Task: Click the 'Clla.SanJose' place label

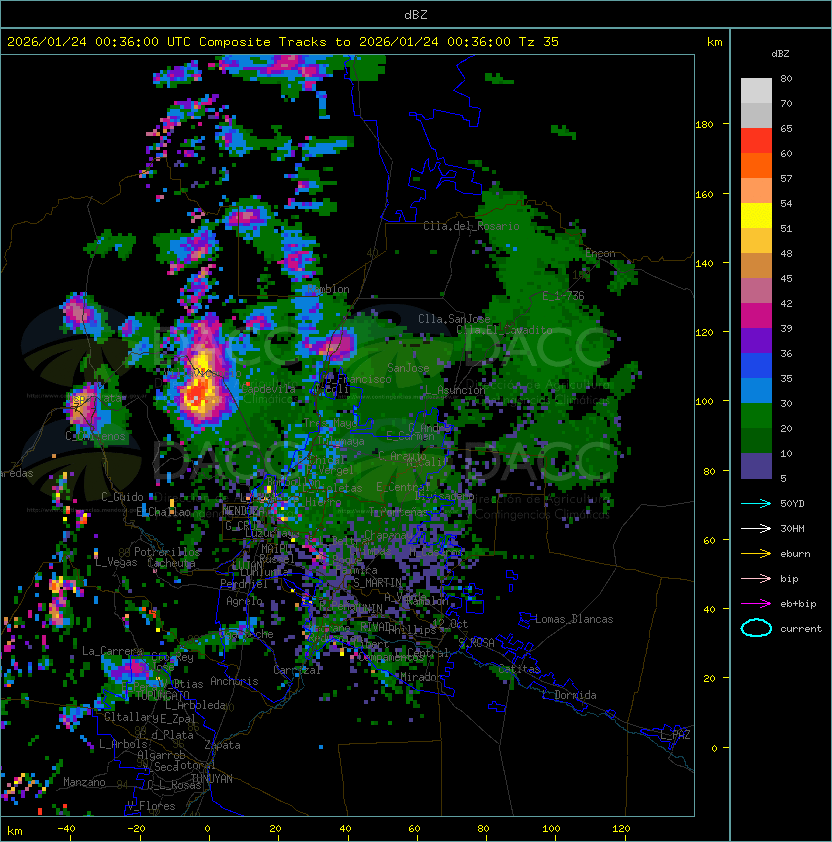Action: pyautogui.click(x=454, y=319)
